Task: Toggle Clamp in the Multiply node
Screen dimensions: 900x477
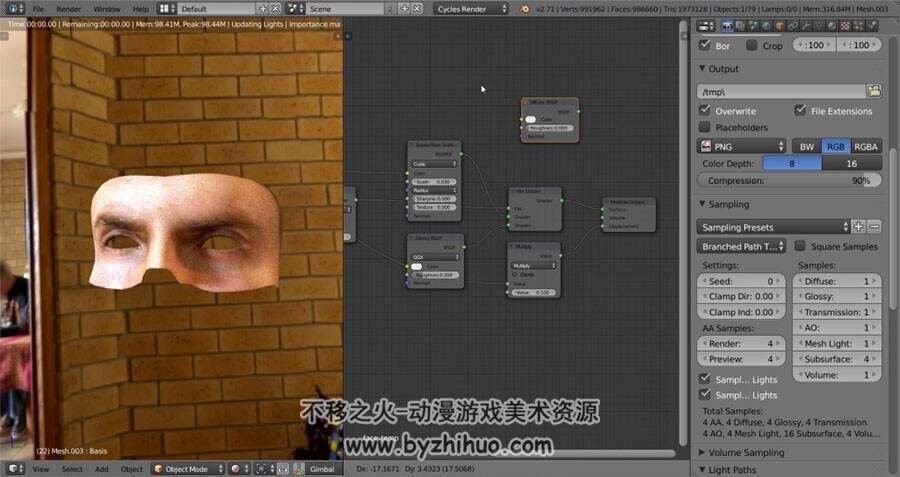Action: (515, 274)
